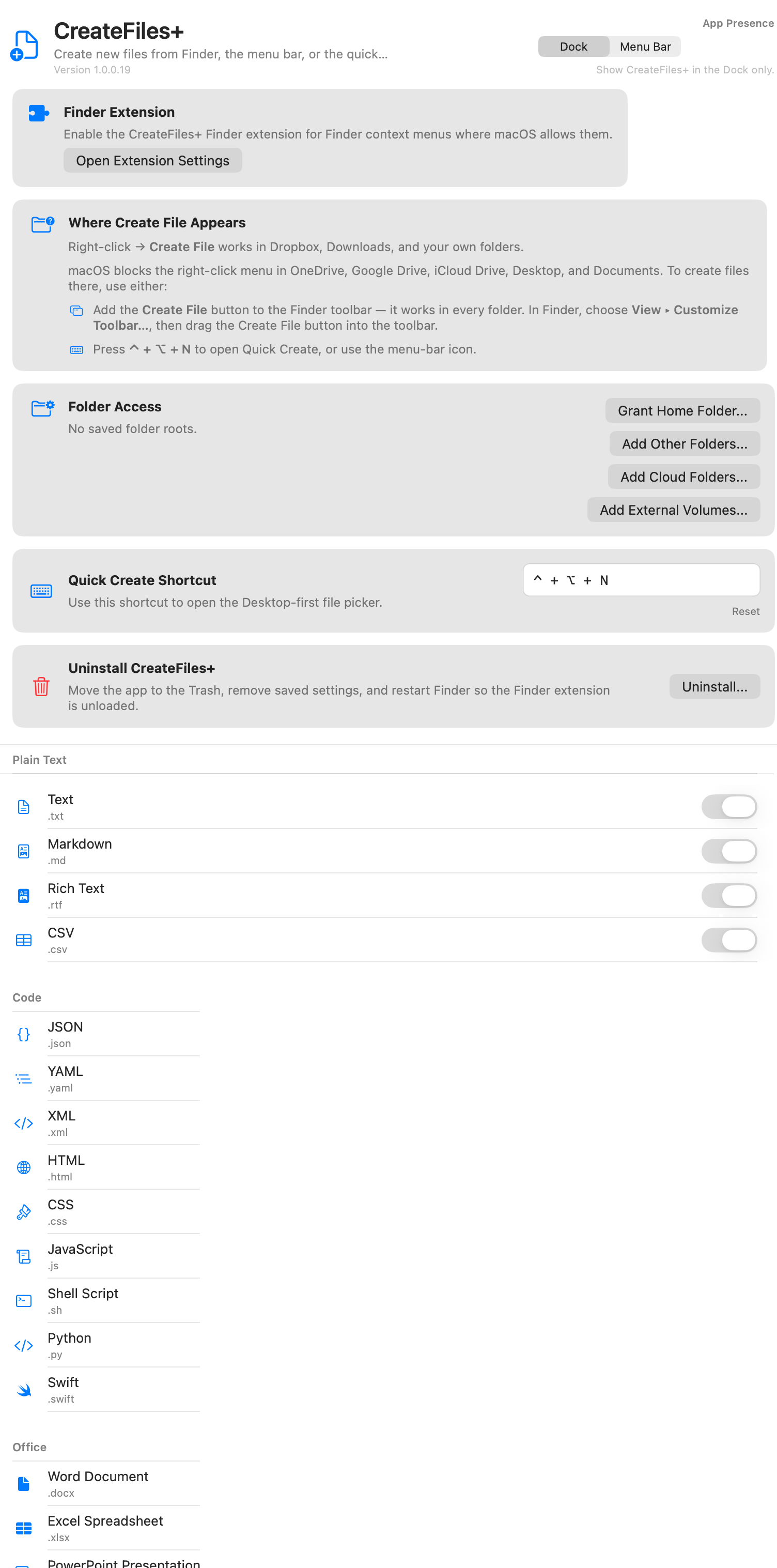The image size is (777, 1568).
Task: Click the Plain Text section header
Action: tap(40, 760)
